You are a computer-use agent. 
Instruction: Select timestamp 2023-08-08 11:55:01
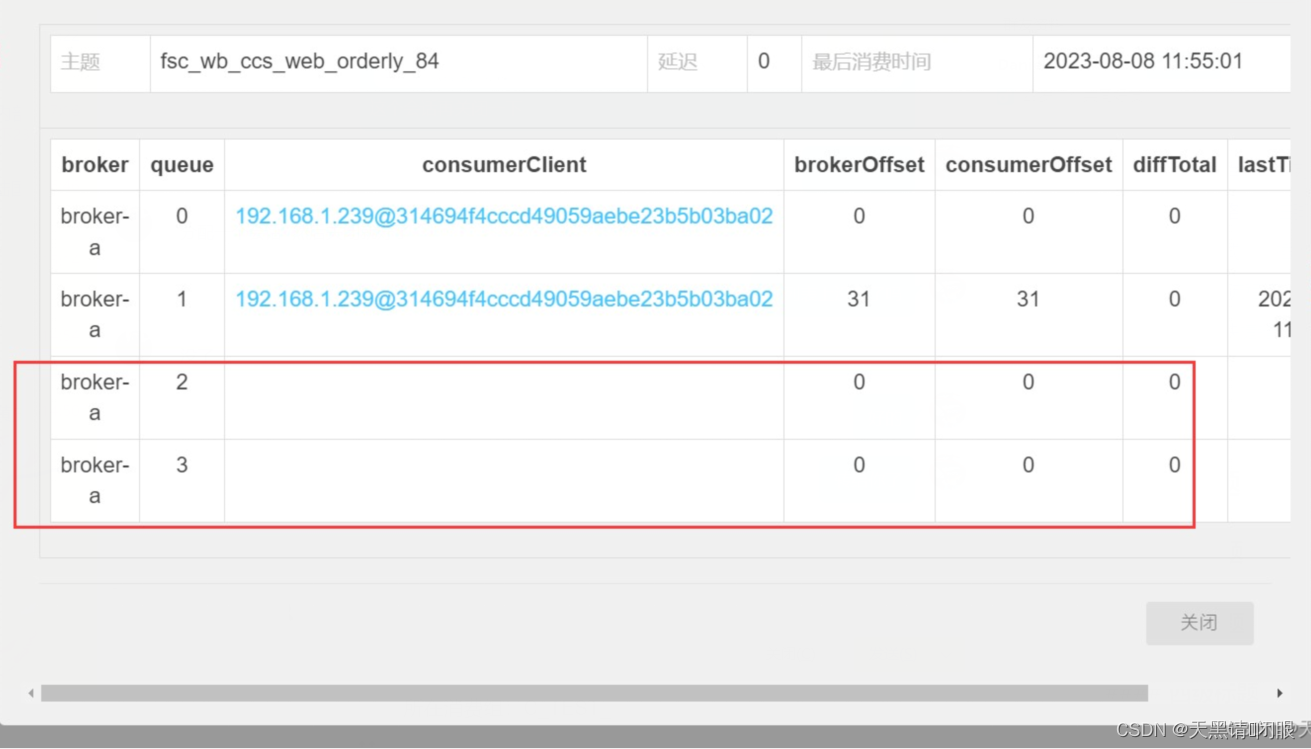pyautogui.click(x=1143, y=61)
